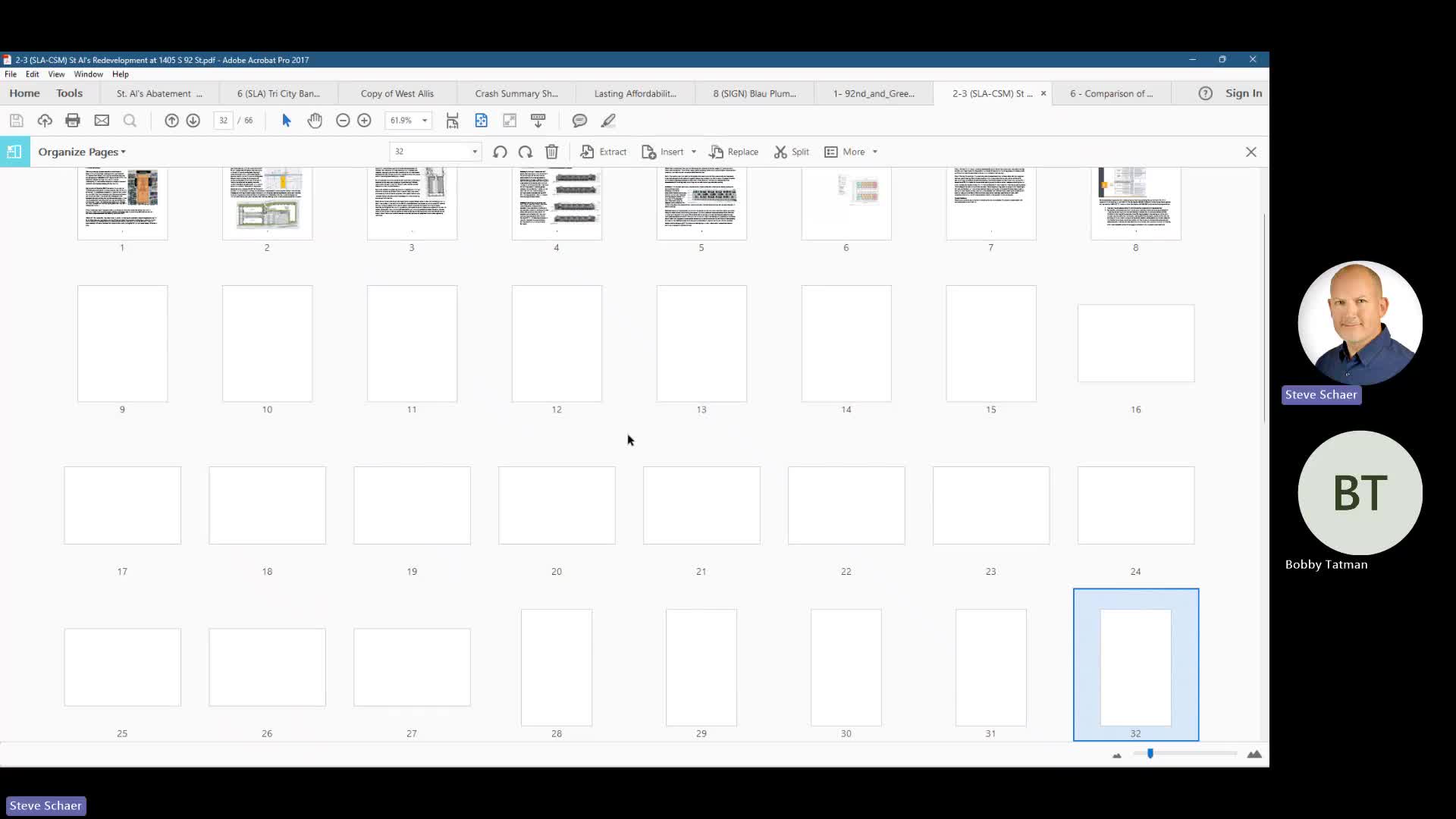Switch to Crash Summary Sh... tab

tap(516, 93)
